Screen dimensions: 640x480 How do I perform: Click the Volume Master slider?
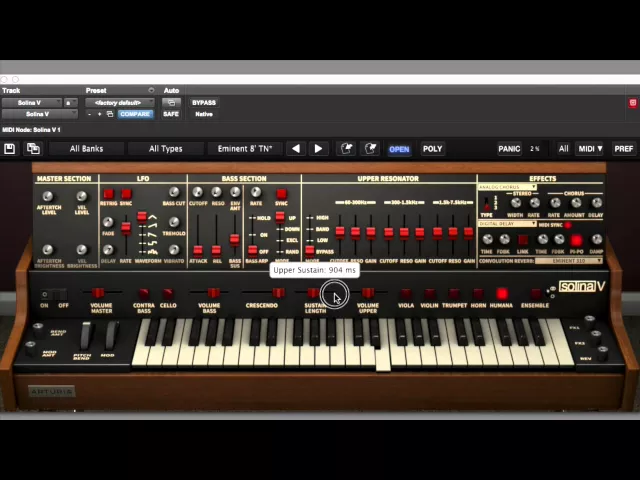[x=98, y=293]
